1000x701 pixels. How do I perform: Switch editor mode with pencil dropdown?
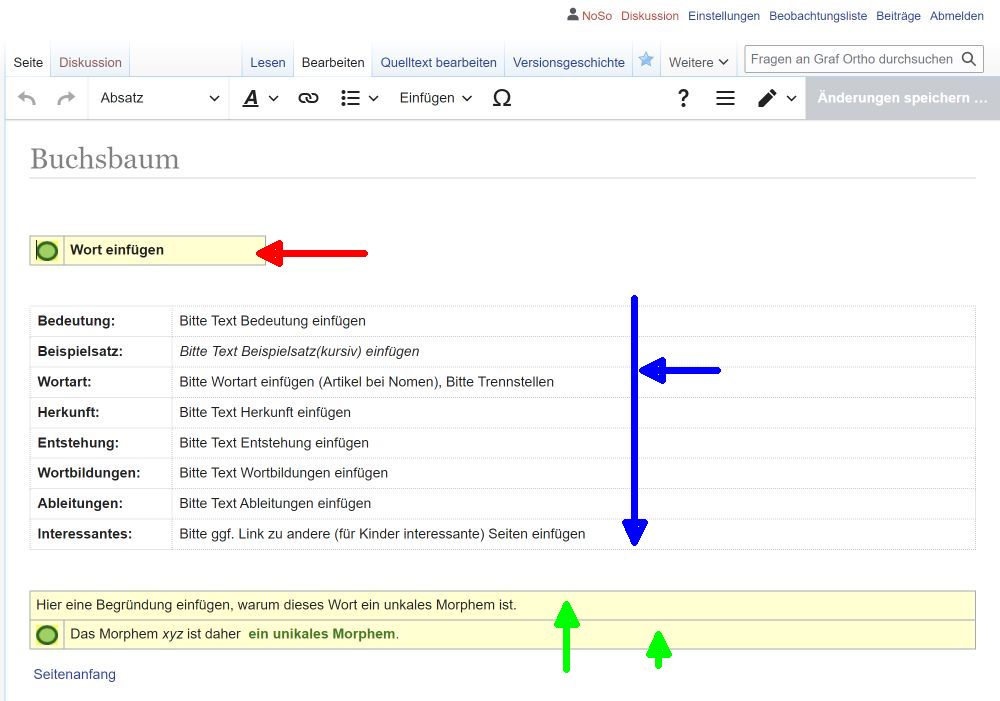[776, 98]
